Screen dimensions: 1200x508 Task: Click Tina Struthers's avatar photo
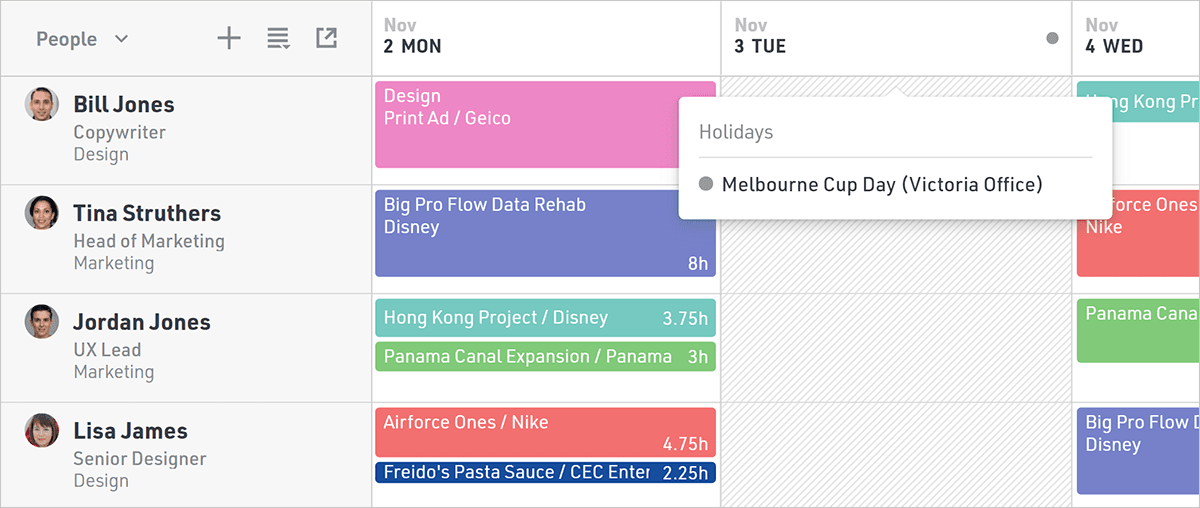pos(42,213)
